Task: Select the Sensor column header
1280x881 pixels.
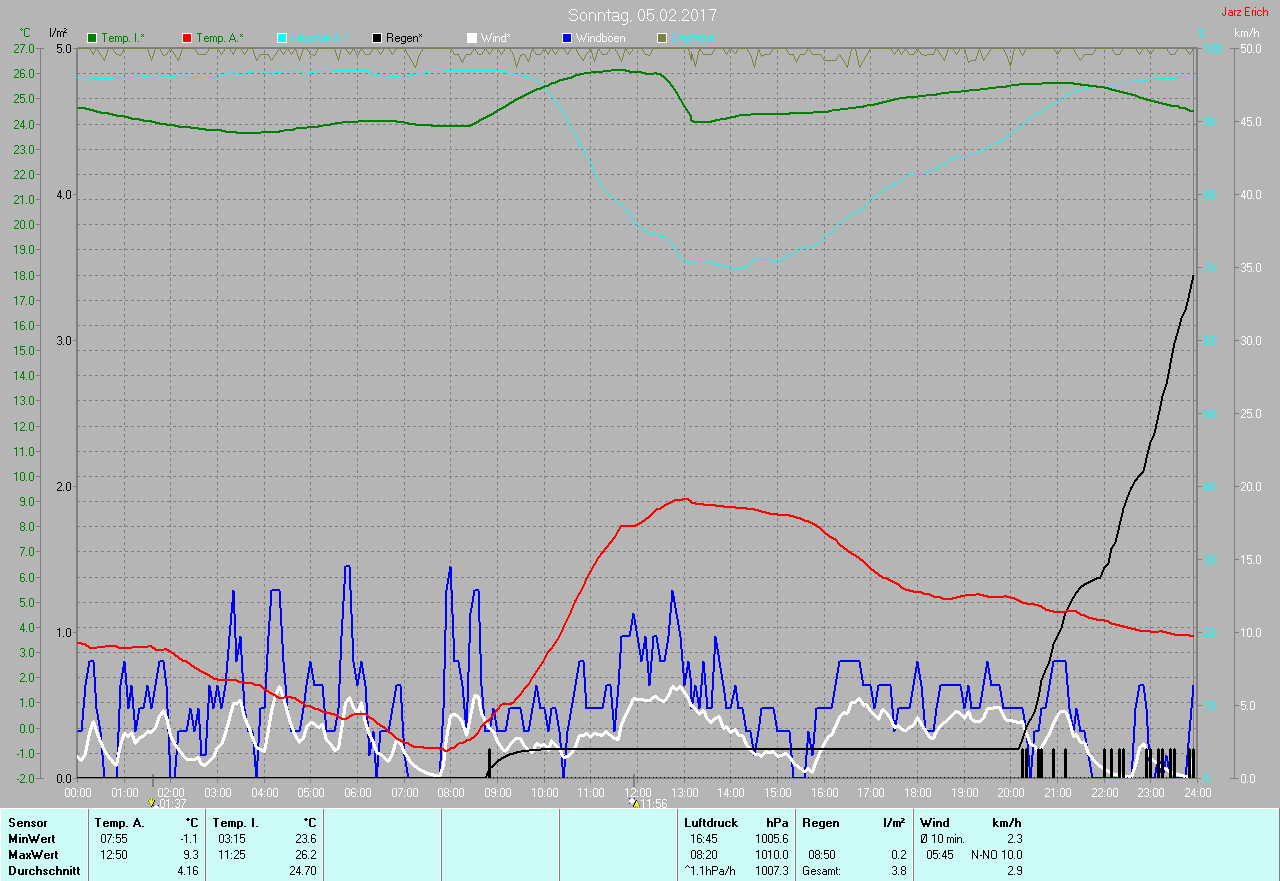Action: point(27,823)
